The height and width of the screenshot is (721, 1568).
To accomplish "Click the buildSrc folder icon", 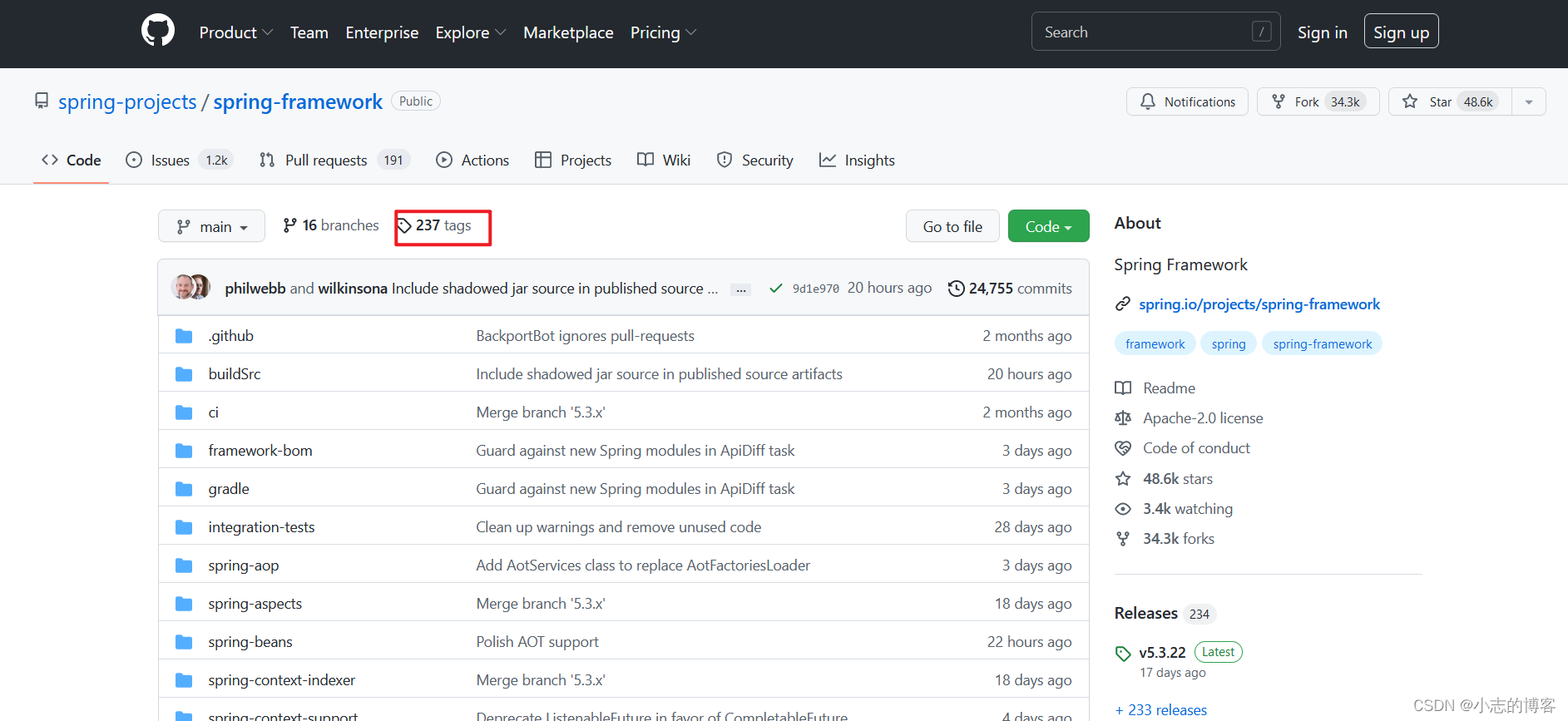I will (x=184, y=374).
